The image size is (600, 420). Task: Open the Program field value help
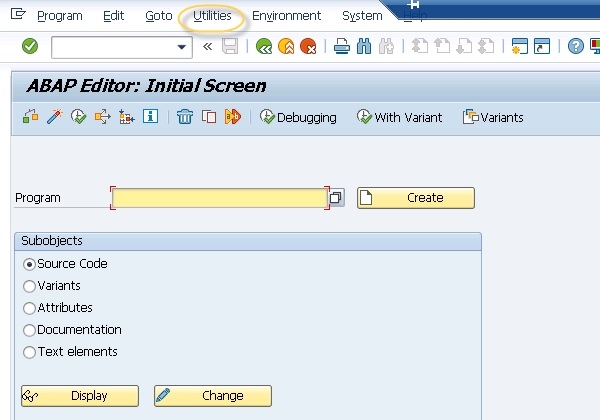(337, 198)
